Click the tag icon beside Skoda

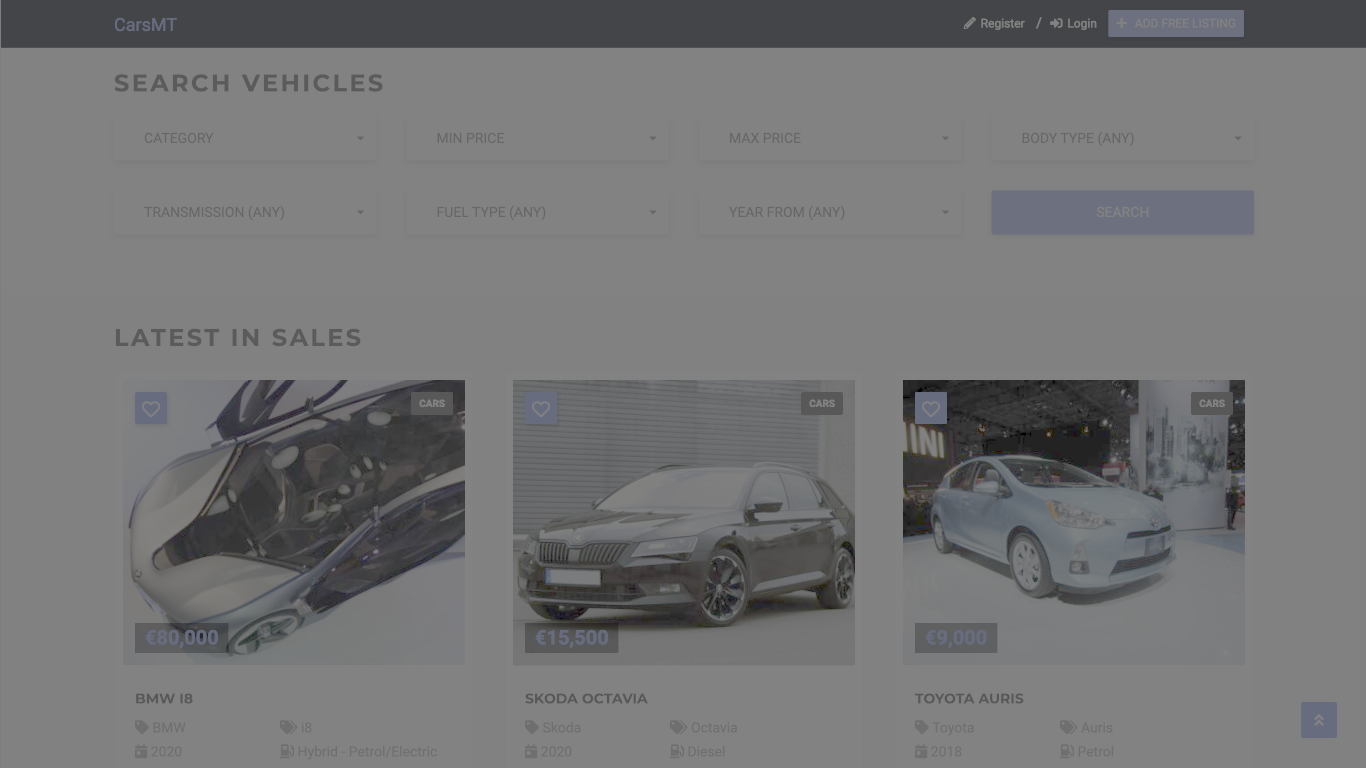point(532,727)
